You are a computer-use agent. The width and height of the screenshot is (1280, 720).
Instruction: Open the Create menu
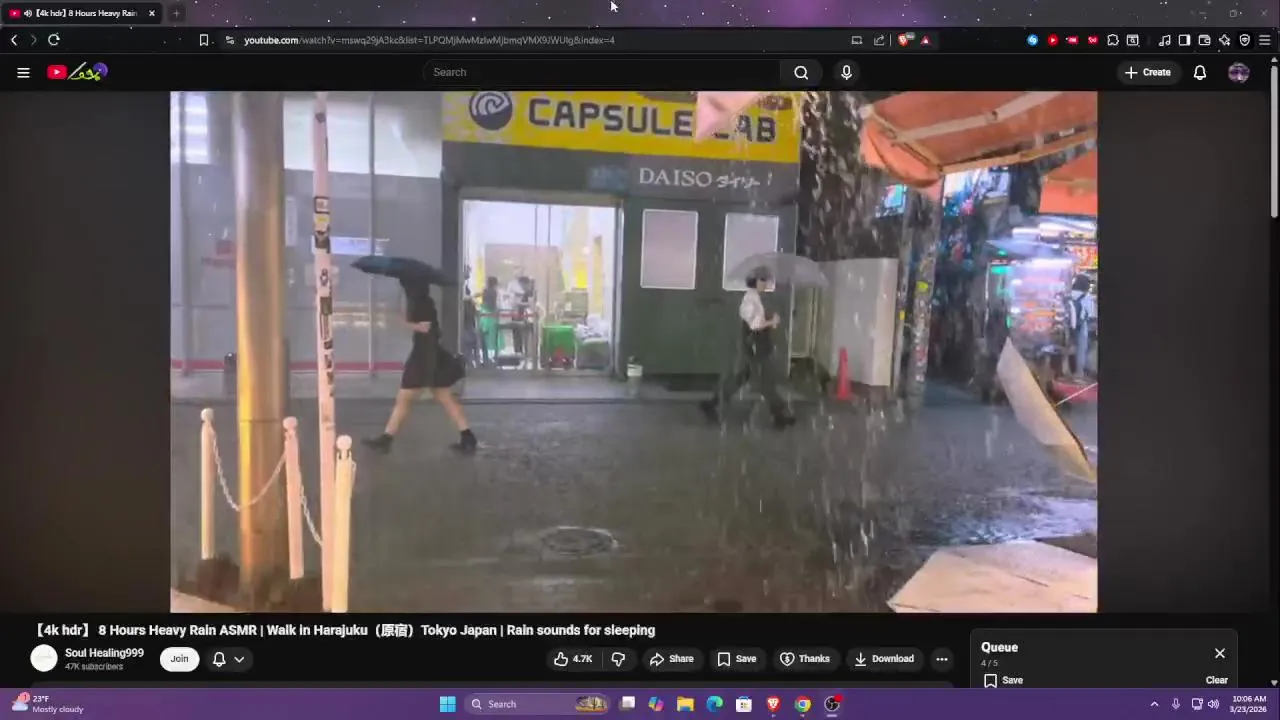(1148, 72)
